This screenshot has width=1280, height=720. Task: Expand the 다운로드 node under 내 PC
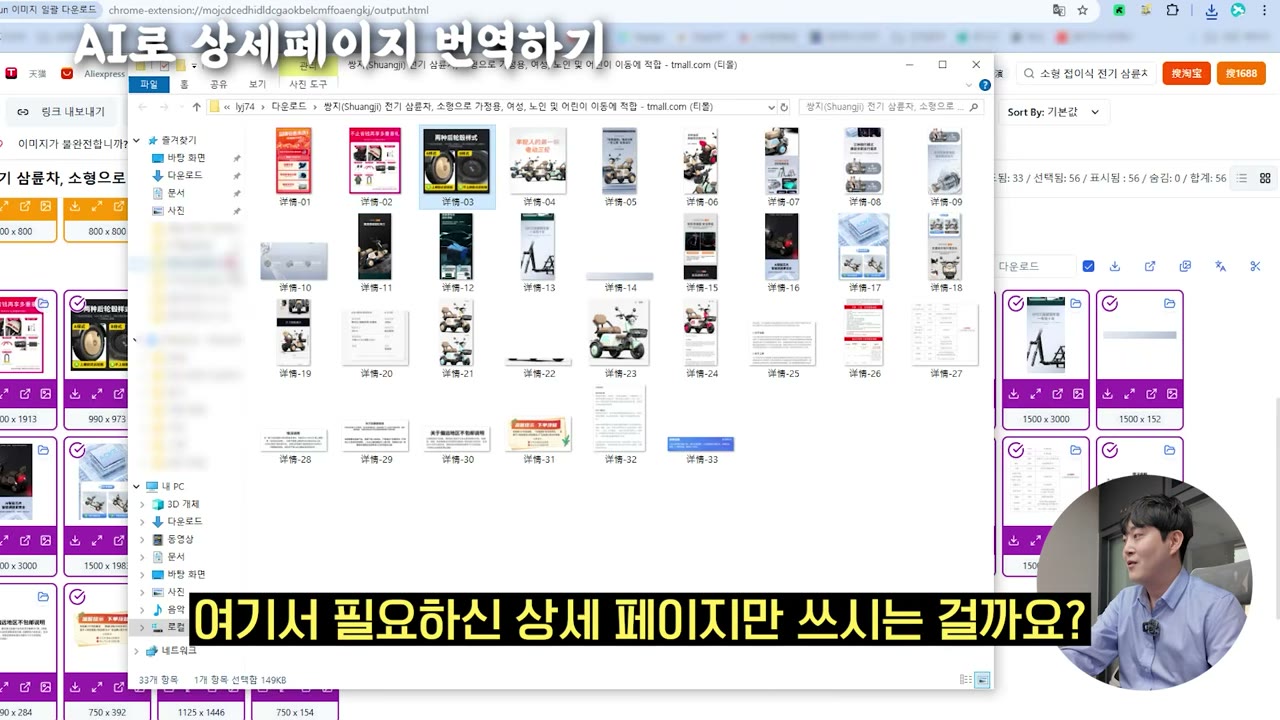[x=142, y=522]
